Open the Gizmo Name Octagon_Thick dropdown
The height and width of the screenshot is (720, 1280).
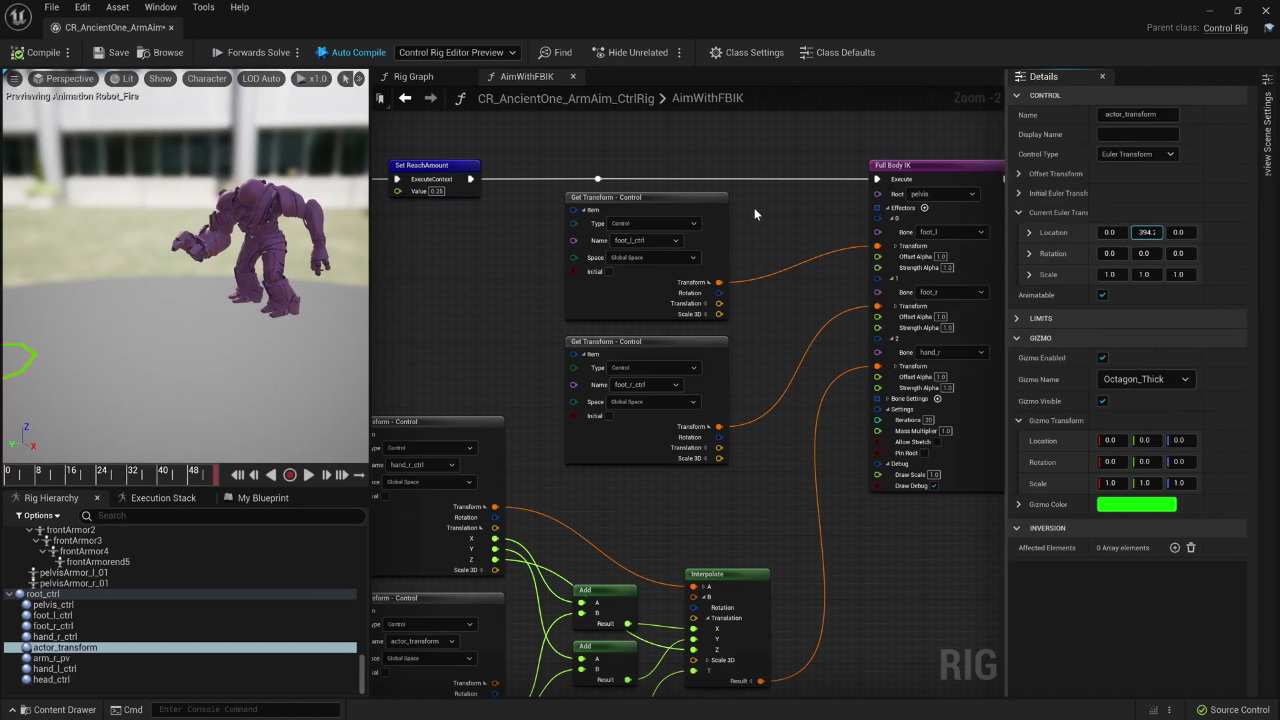pos(1145,379)
